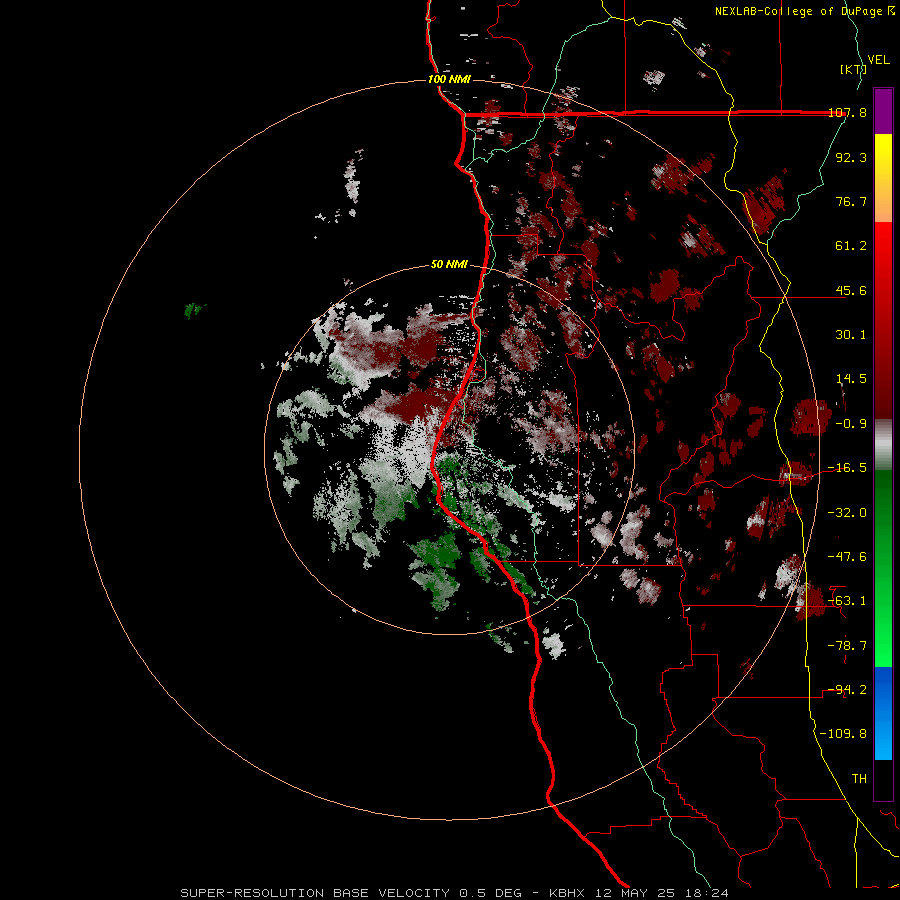This screenshot has width=900, height=900.
Task: Pick the gray segment of the color bar
Action: coord(883,445)
